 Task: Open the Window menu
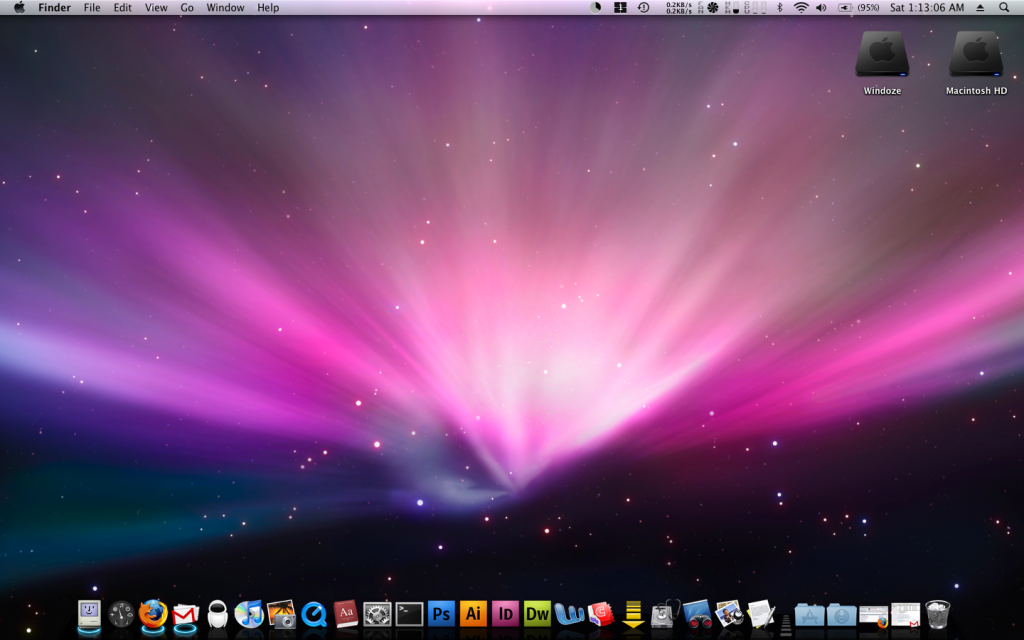click(x=225, y=8)
